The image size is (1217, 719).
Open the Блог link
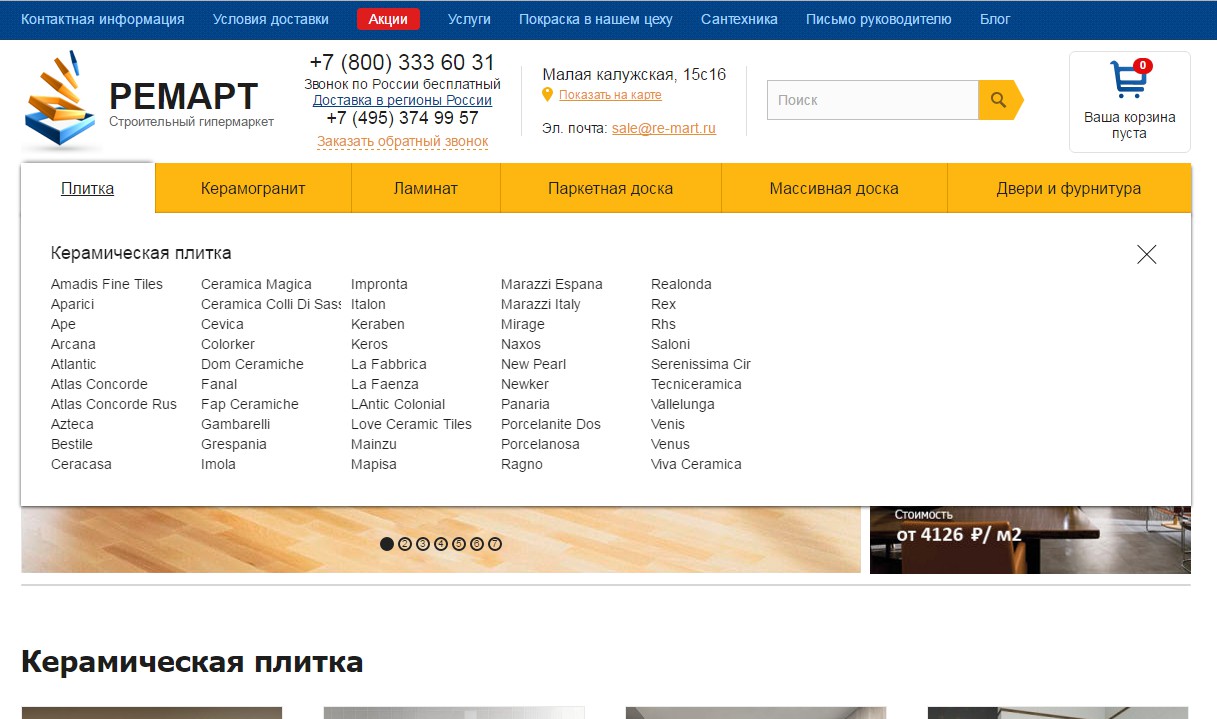995,19
